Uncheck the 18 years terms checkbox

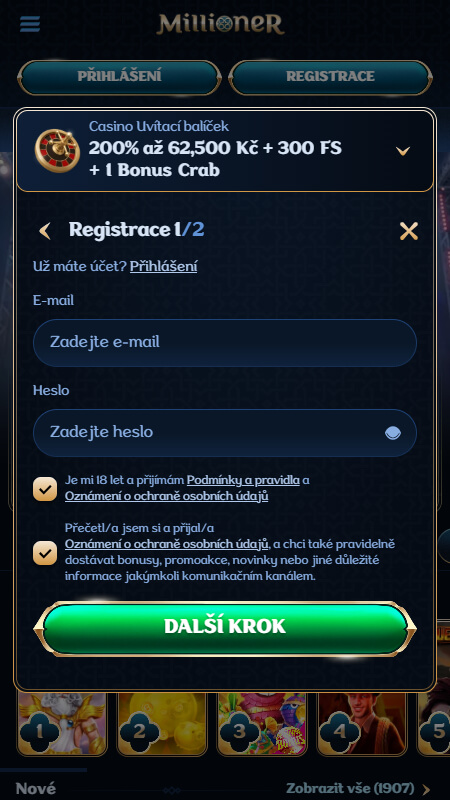pyautogui.click(x=45, y=490)
